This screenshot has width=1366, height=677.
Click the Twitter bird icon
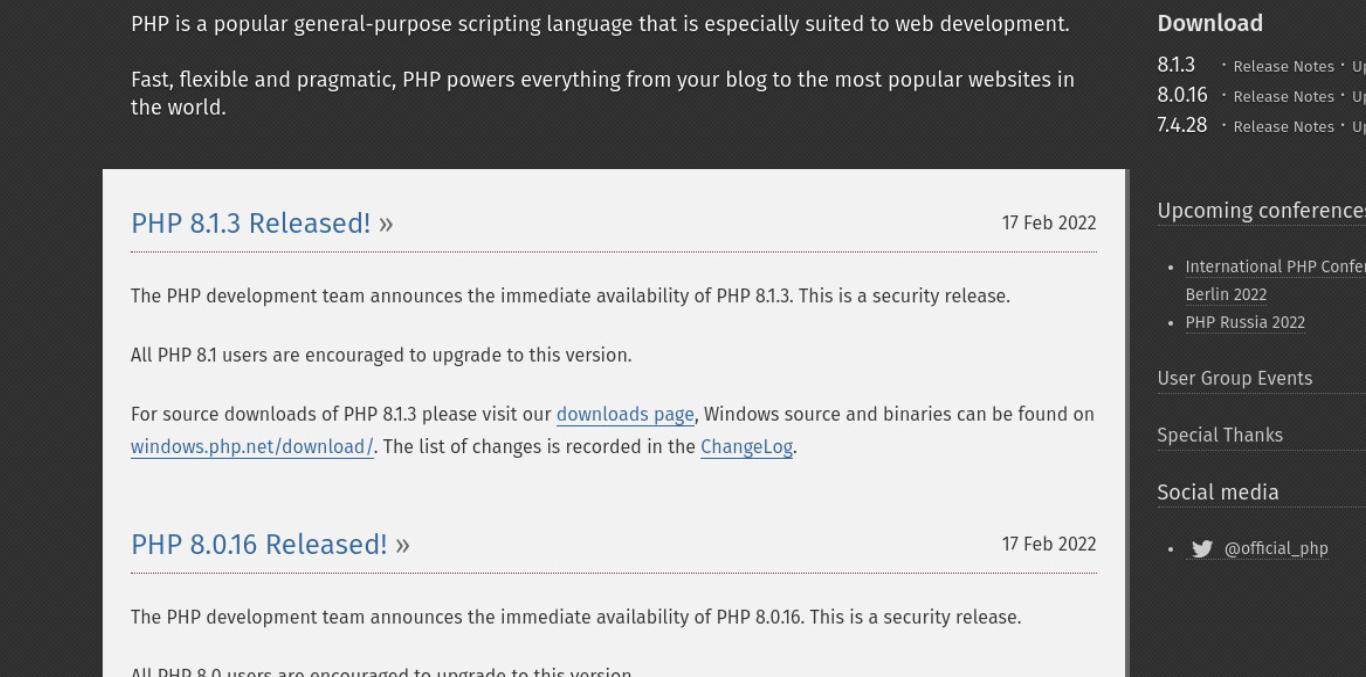click(x=1202, y=548)
